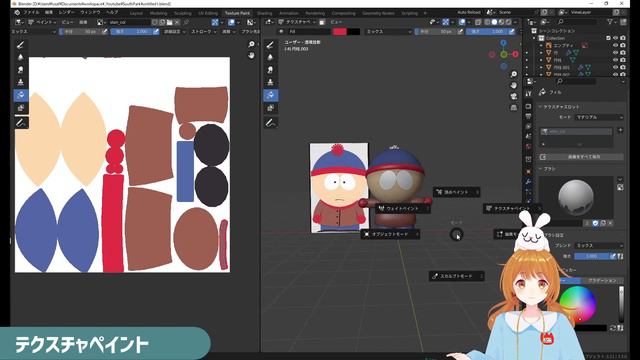This screenshot has height=360, width=640.
Task: Disable rendering for the Collection camera icon
Action: pyautogui.click(x=623, y=38)
